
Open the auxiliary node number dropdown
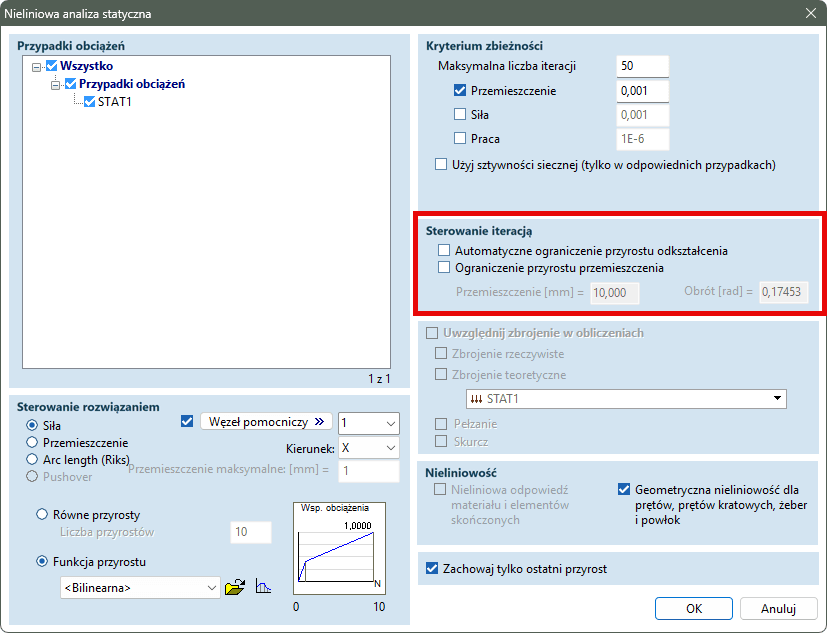click(369, 423)
